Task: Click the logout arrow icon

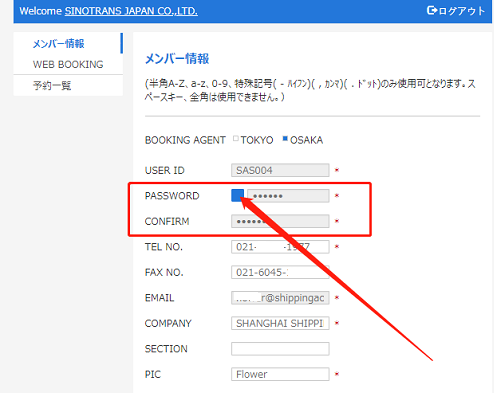Action: [x=432, y=11]
